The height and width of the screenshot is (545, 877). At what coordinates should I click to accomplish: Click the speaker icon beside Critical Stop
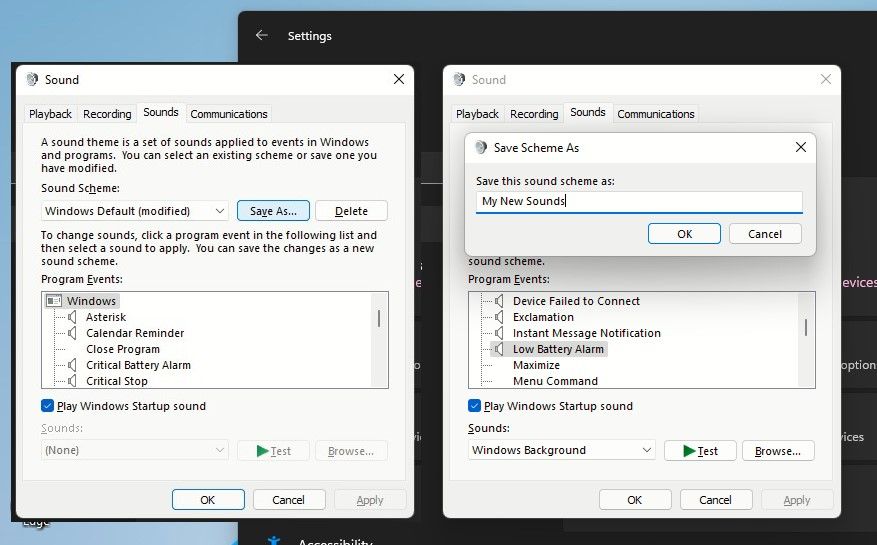pyautogui.click(x=72, y=381)
